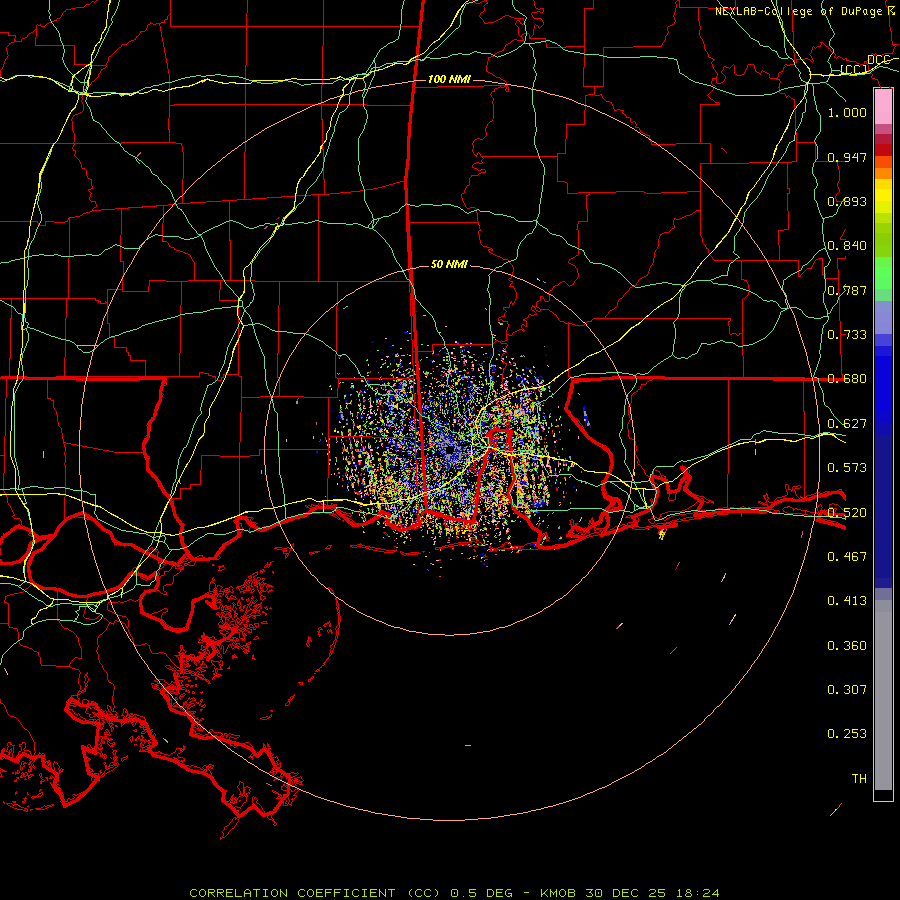The height and width of the screenshot is (900, 900).
Task: Click the 0.307 scale value
Action: click(847, 690)
